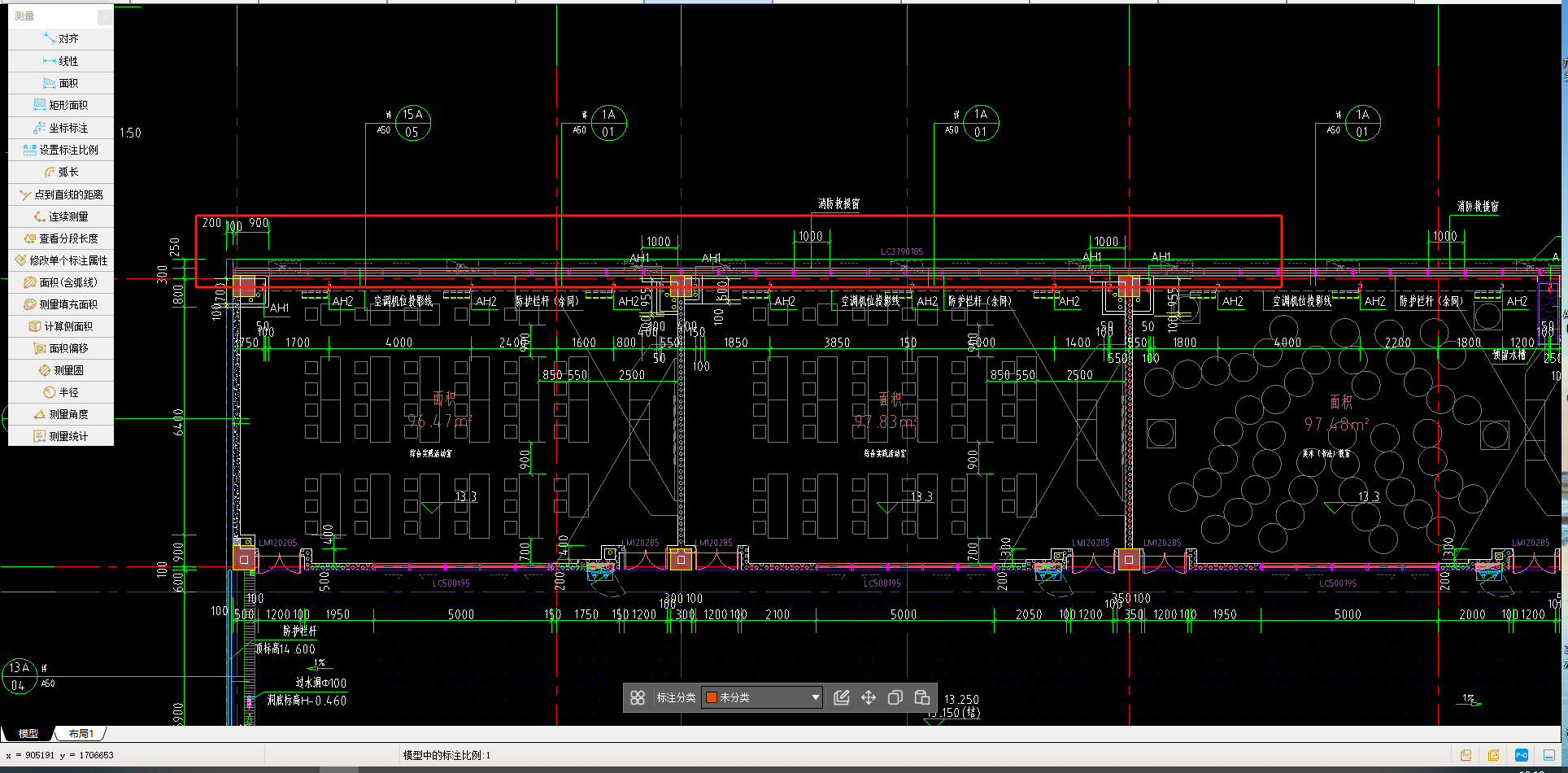
Task: Select 面积偏移 area offset tool
Action: tap(61, 348)
